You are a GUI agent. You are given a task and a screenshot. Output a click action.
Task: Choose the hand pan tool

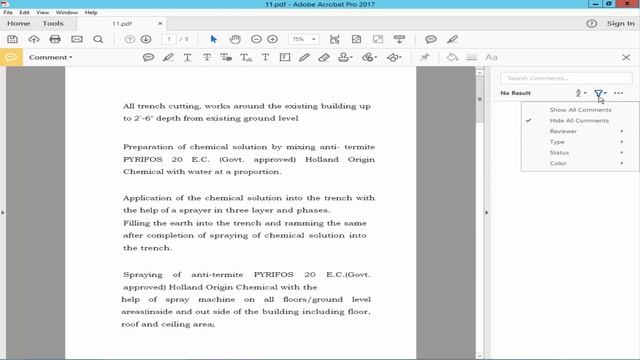tap(235, 39)
